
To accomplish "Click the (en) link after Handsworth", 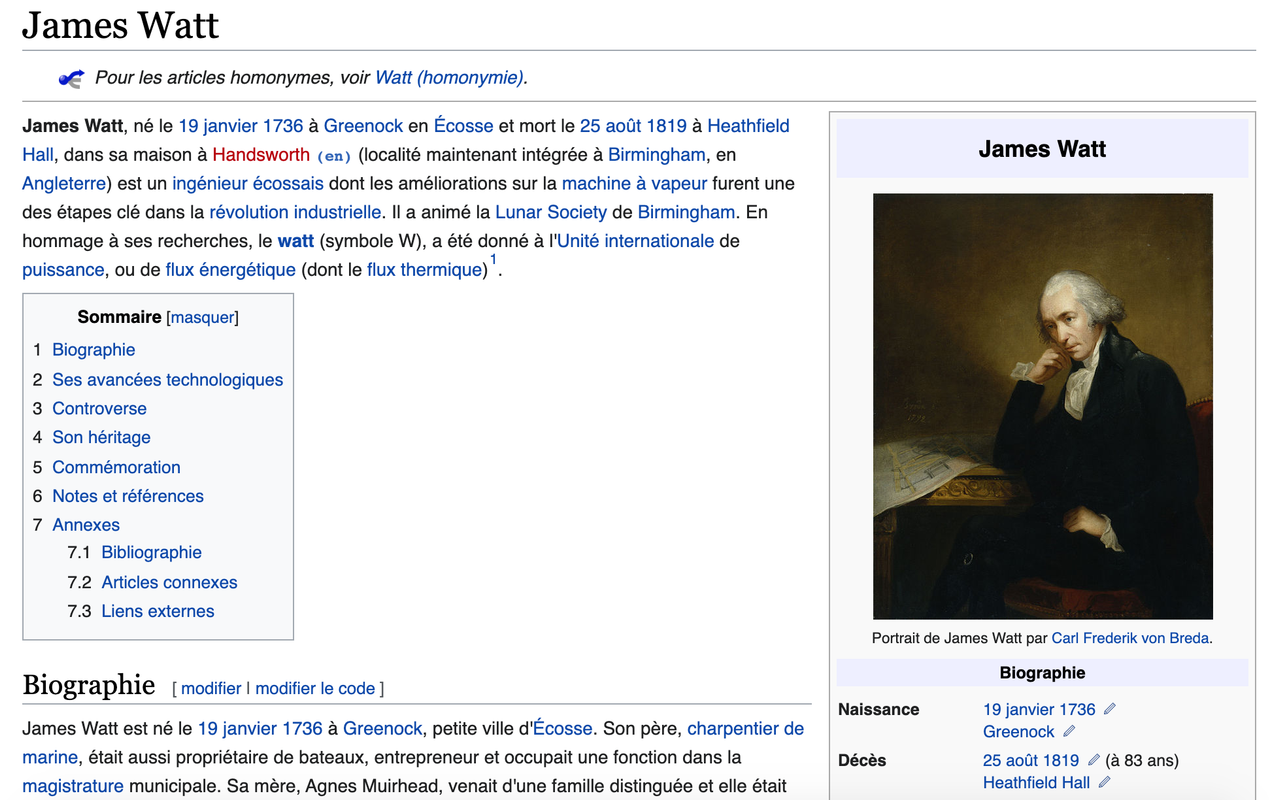I will coord(334,156).
